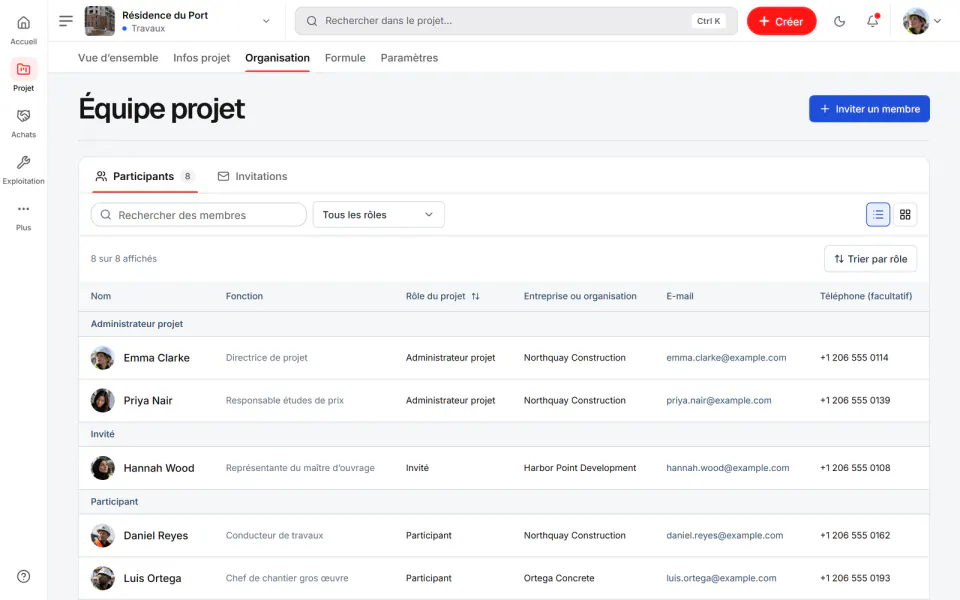Email emma.clarke@example.com

point(726,358)
